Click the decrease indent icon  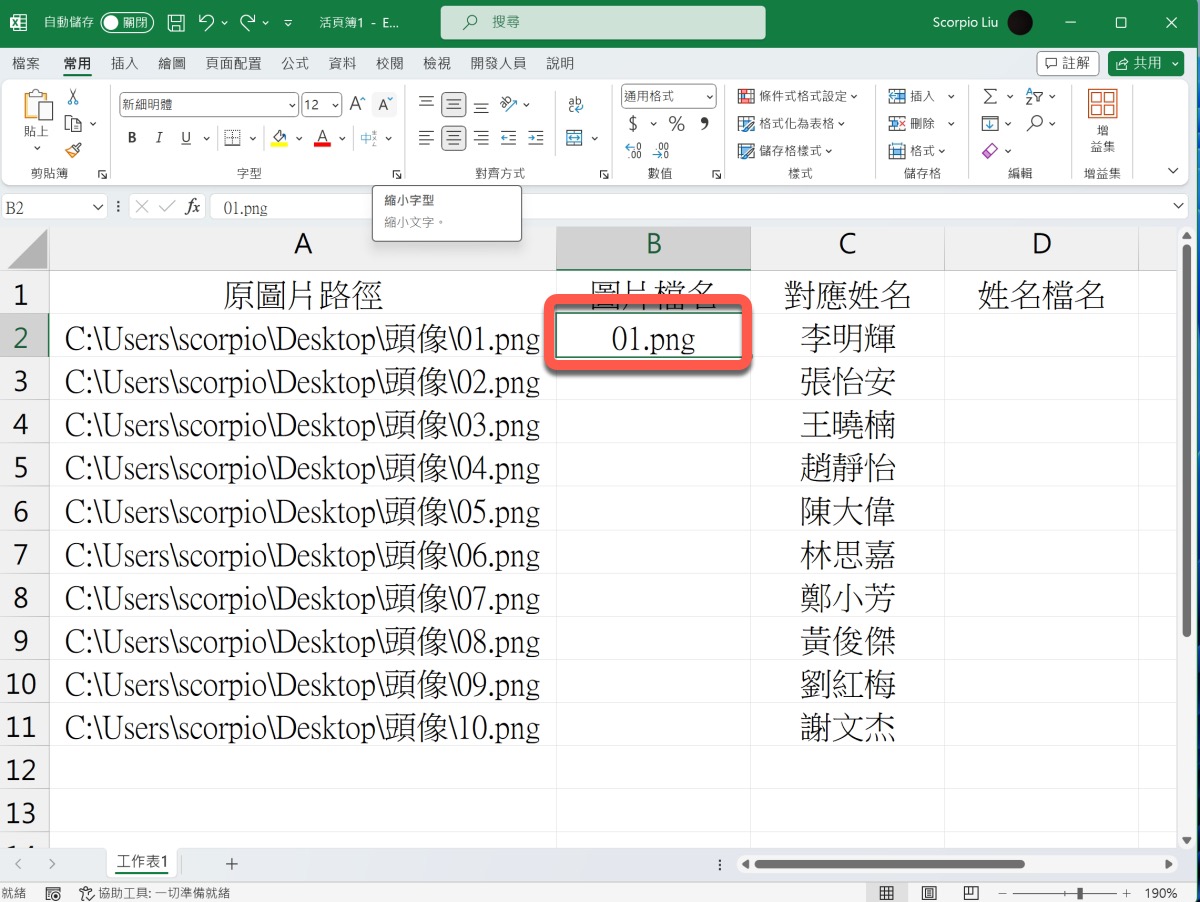(x=509, y=138)
